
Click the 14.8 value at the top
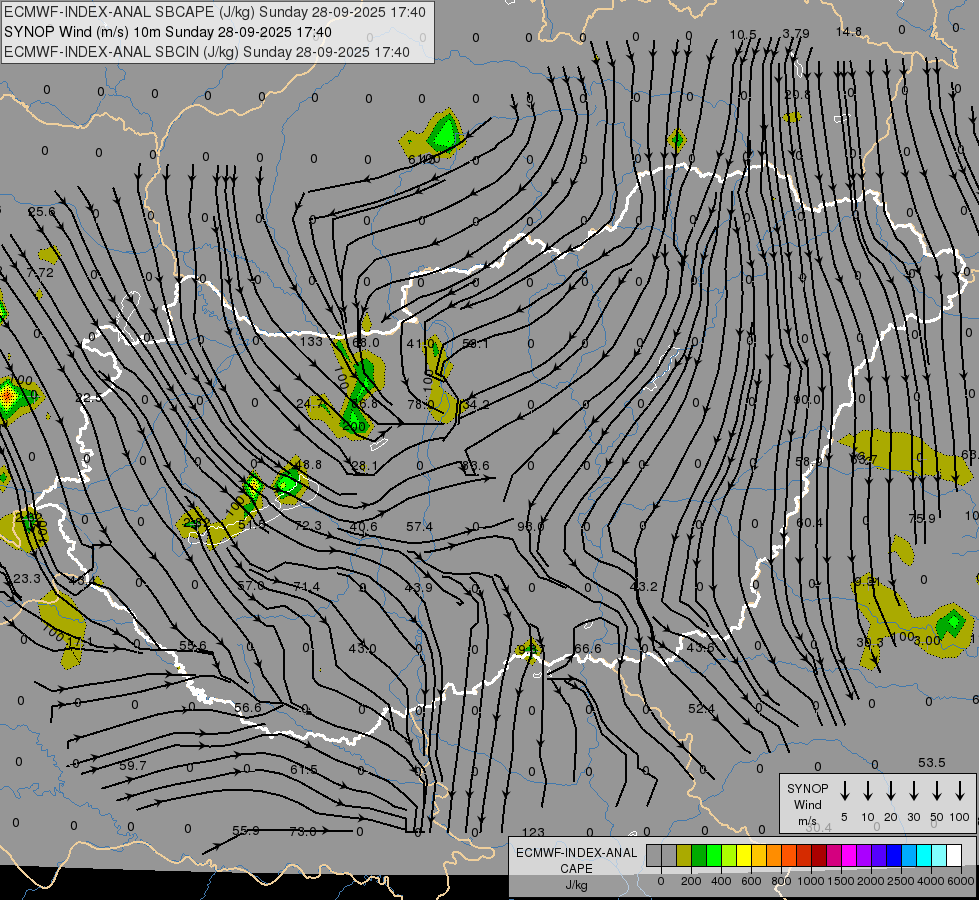click(x=849, y=32)
